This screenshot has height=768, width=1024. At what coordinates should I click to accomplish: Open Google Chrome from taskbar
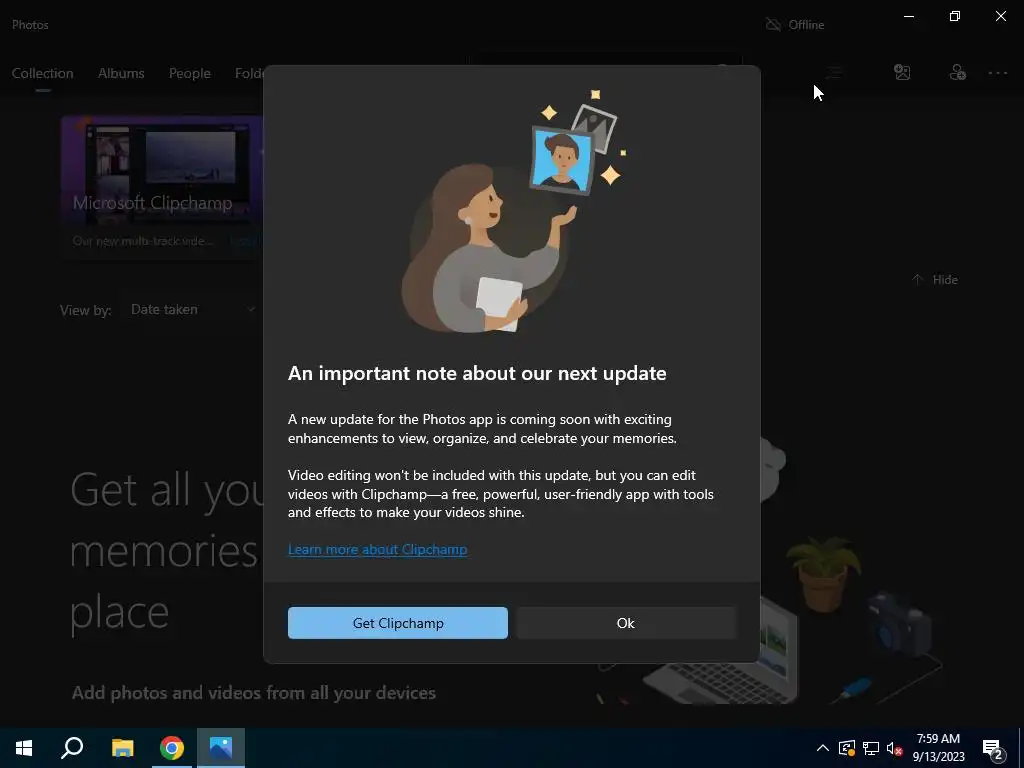coord(171,748)
